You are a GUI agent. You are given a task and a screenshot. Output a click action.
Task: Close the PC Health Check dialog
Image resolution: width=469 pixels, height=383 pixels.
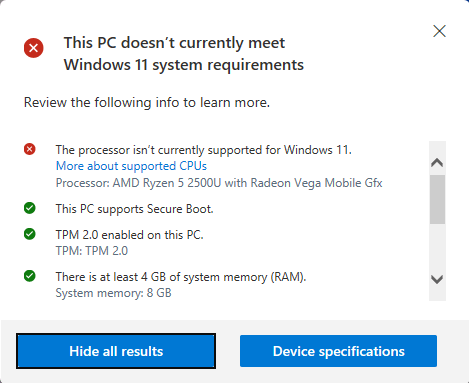tap(439, 31)
